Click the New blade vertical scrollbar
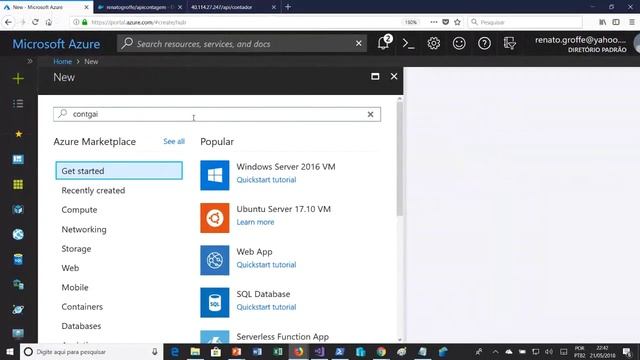 click(x=400, y=159)
